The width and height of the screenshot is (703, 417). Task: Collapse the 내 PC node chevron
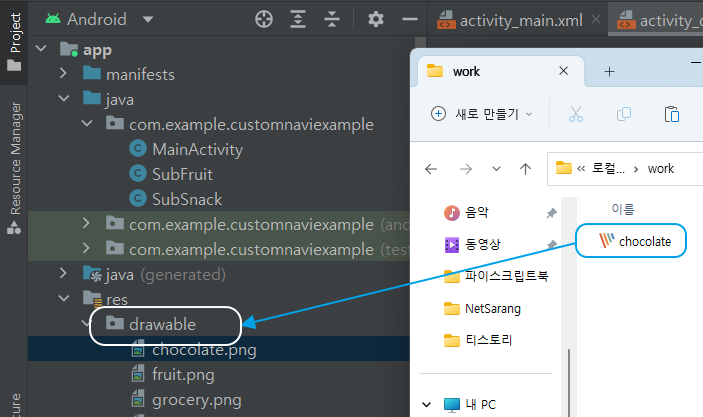(426, 404)
